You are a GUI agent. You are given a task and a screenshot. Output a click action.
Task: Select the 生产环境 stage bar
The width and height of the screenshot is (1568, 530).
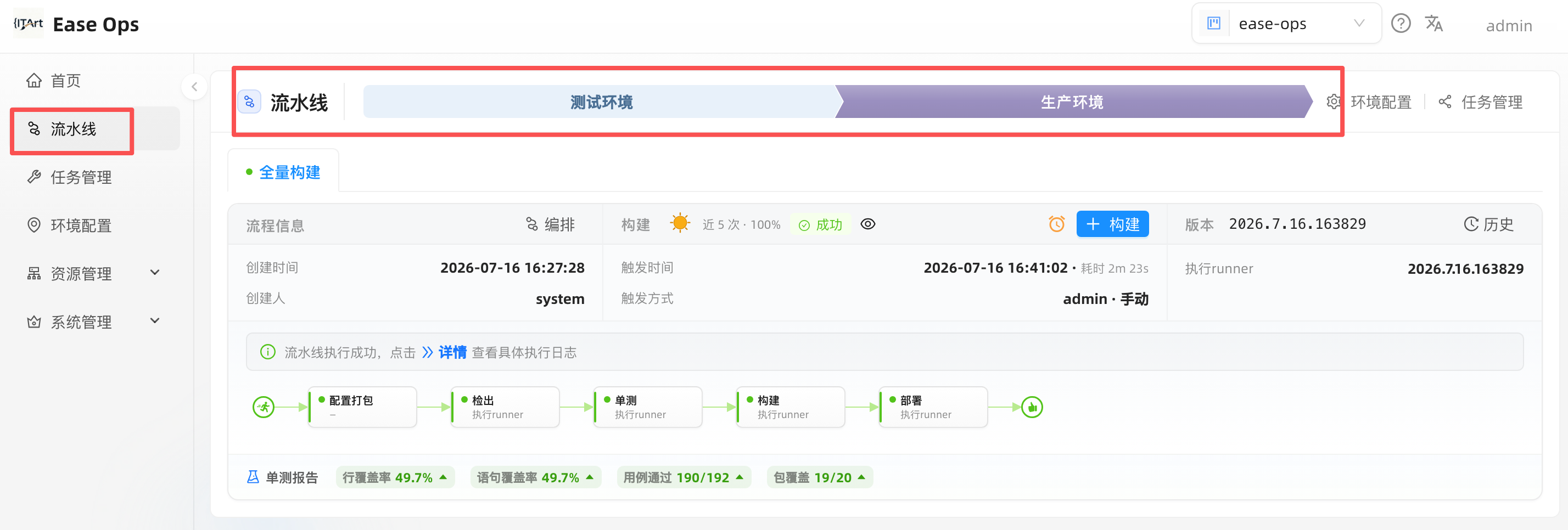(1072, 102)
